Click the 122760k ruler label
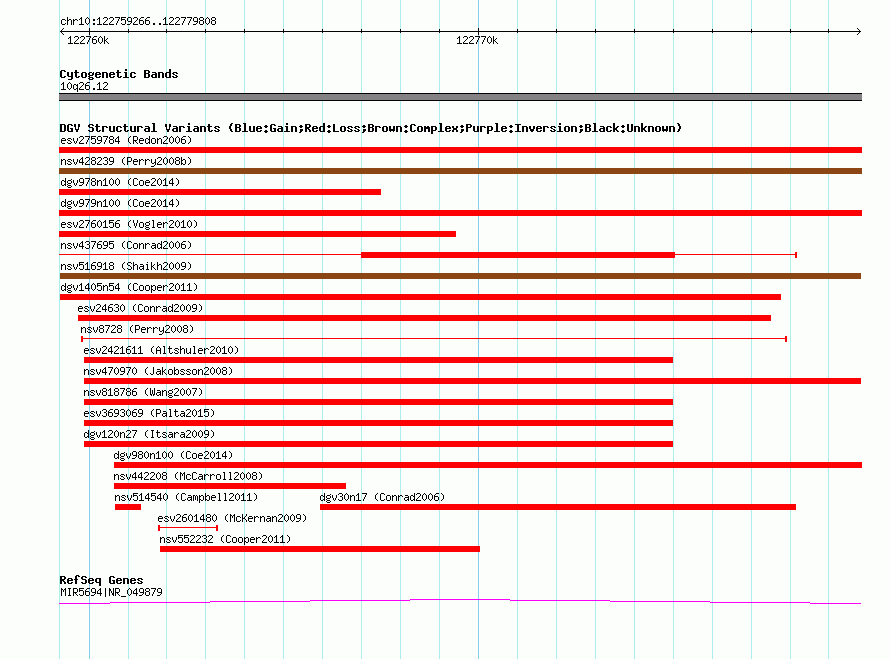The image size is (890, 659). 88,40
